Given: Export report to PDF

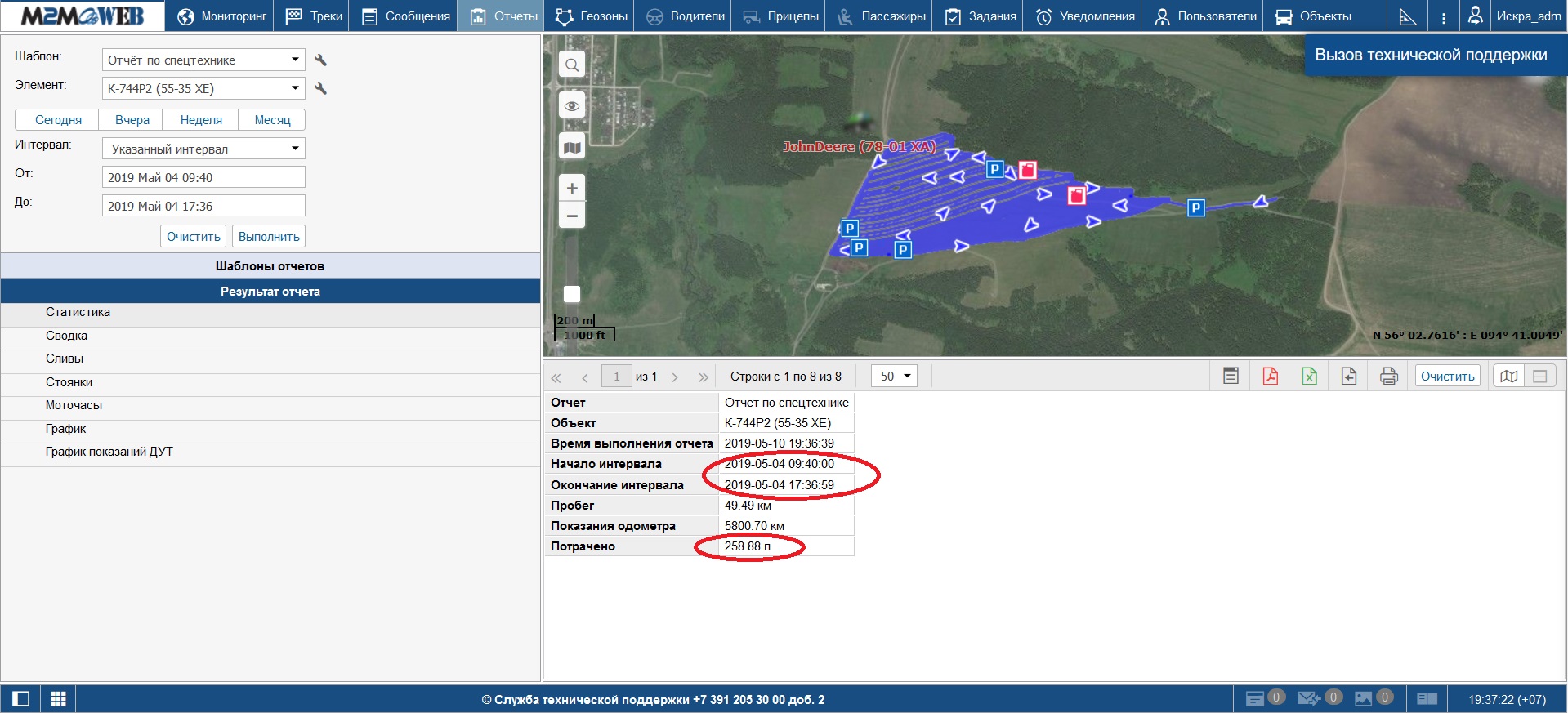Looking at the screenshot, I should pyautogui.click(x=1270, y=377).
